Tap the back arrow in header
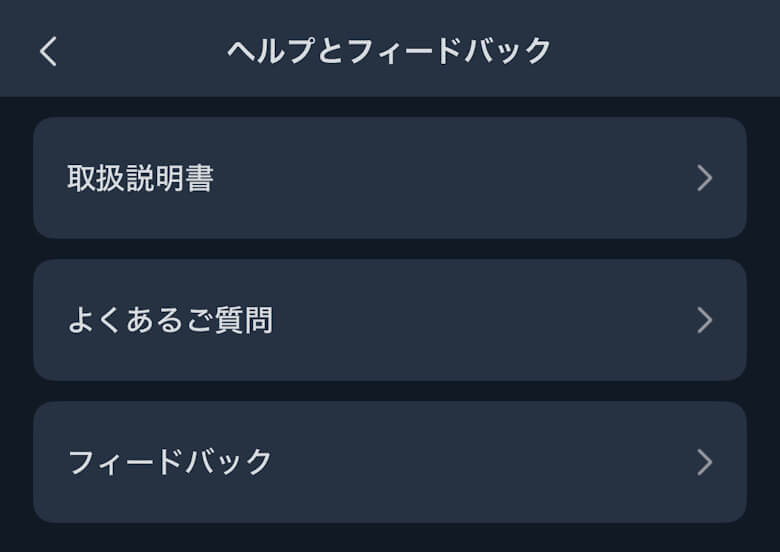The image size is (780, 552). (48, 51)
